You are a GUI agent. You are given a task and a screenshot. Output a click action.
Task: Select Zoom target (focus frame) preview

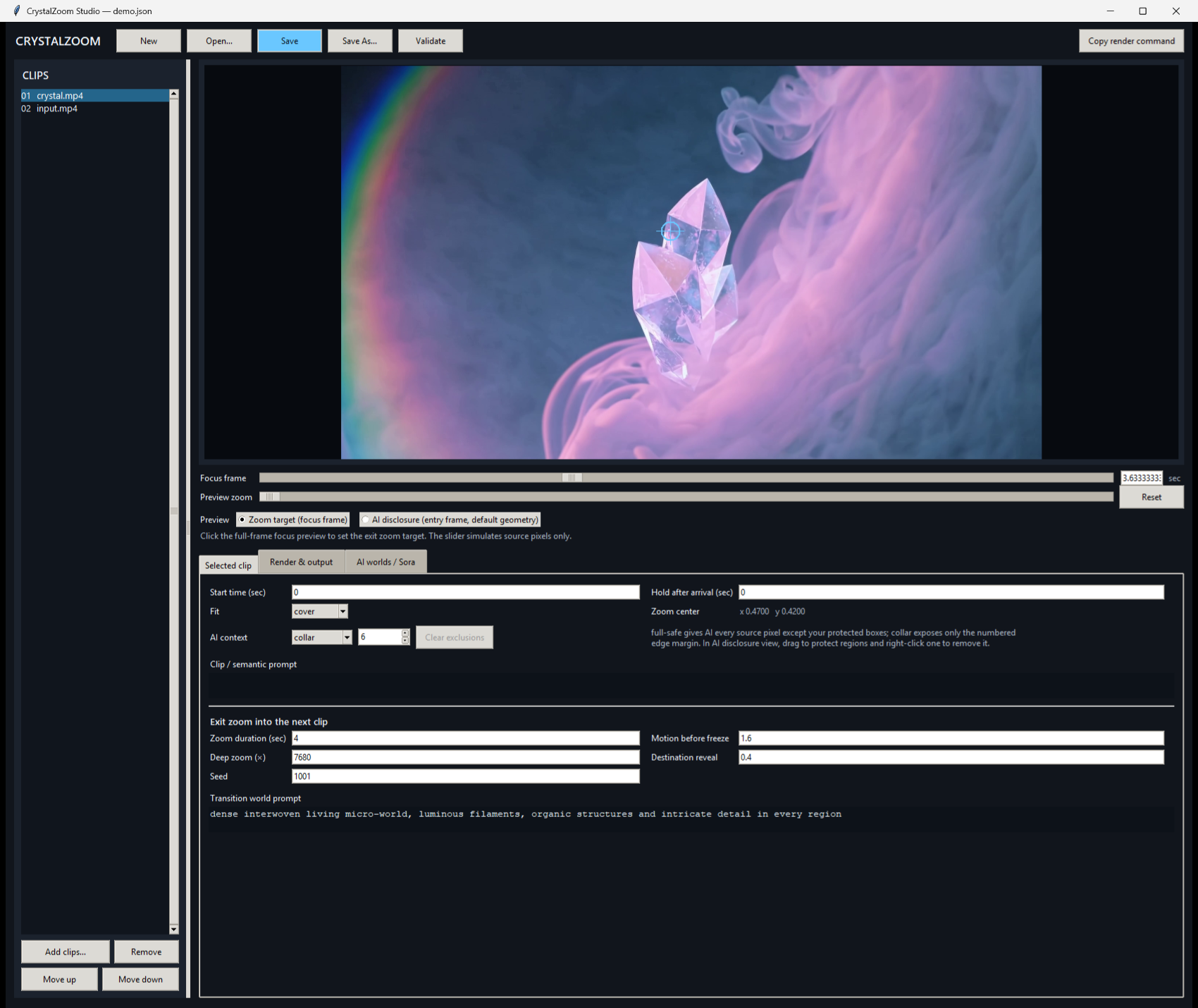pos(293,520)
